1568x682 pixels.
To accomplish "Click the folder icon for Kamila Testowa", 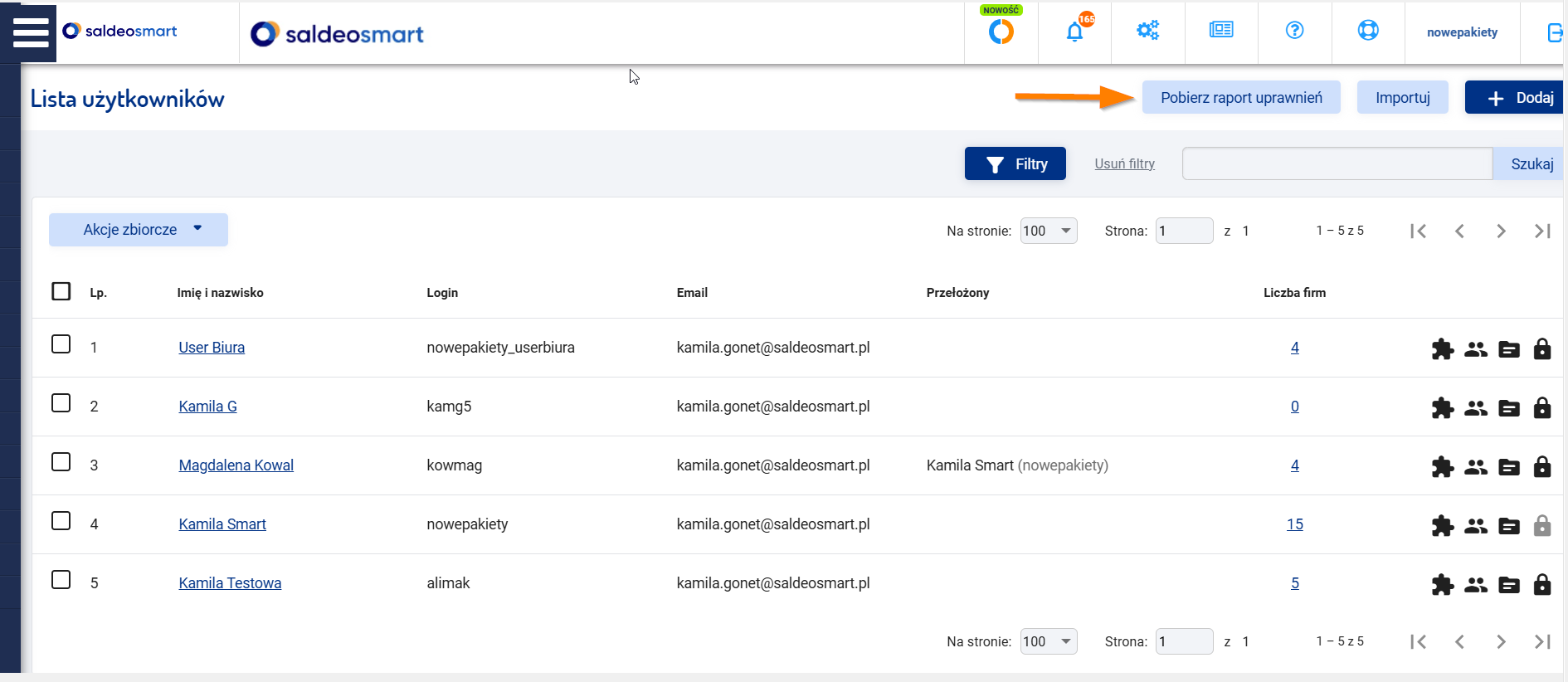I will [1509, 585].
